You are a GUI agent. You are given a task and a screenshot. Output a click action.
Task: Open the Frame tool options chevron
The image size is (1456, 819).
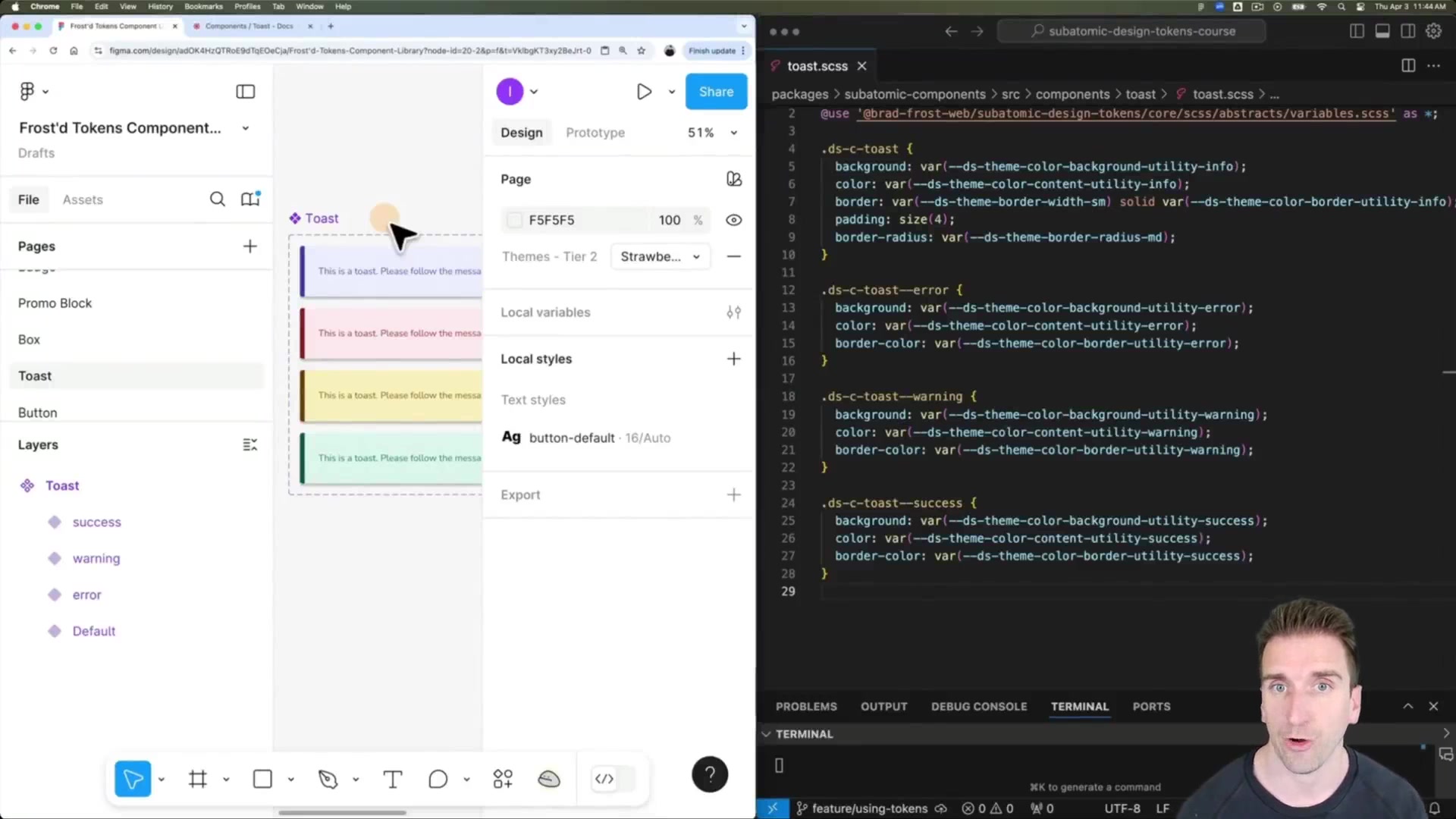(x=226, y=779)
